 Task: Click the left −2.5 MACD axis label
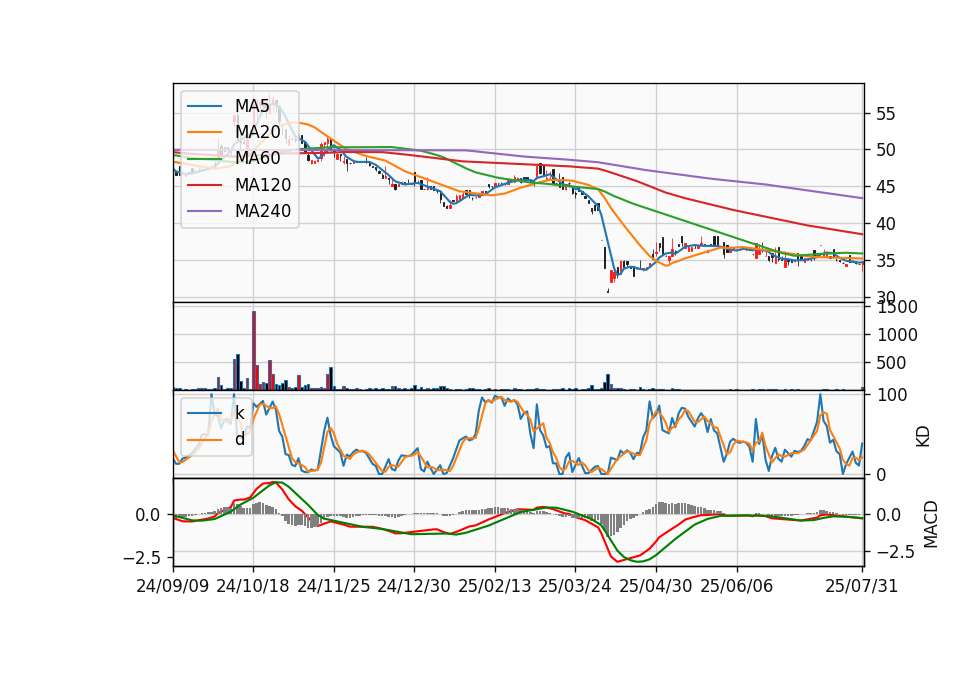(x=142, y=558)
